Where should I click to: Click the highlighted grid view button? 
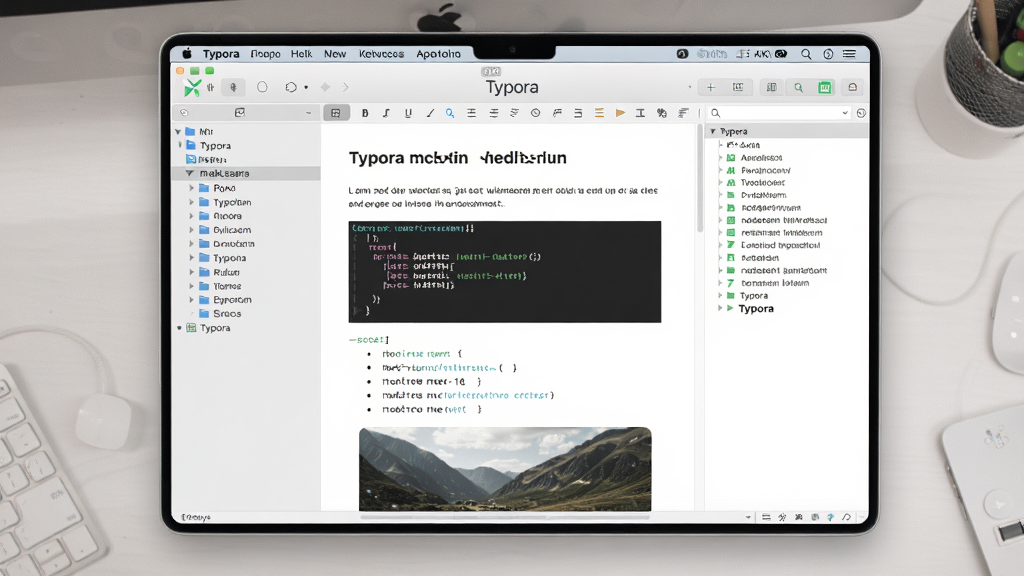pyautogui.click(x=336, y=113)
